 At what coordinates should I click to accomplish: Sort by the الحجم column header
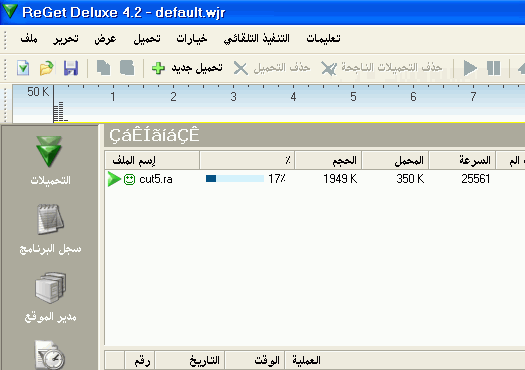point(328,160)
